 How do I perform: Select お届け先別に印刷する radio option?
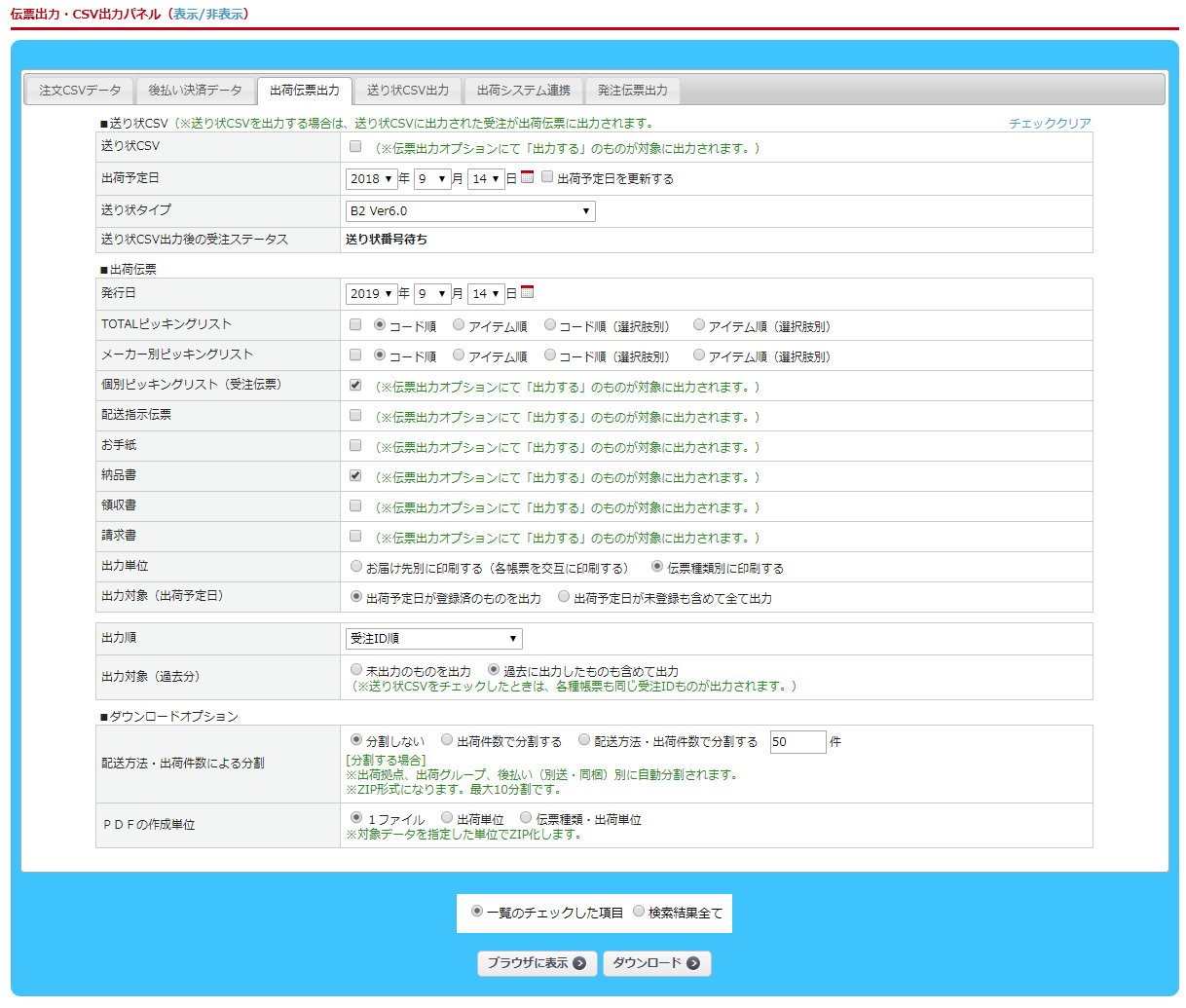click(356, 566)
